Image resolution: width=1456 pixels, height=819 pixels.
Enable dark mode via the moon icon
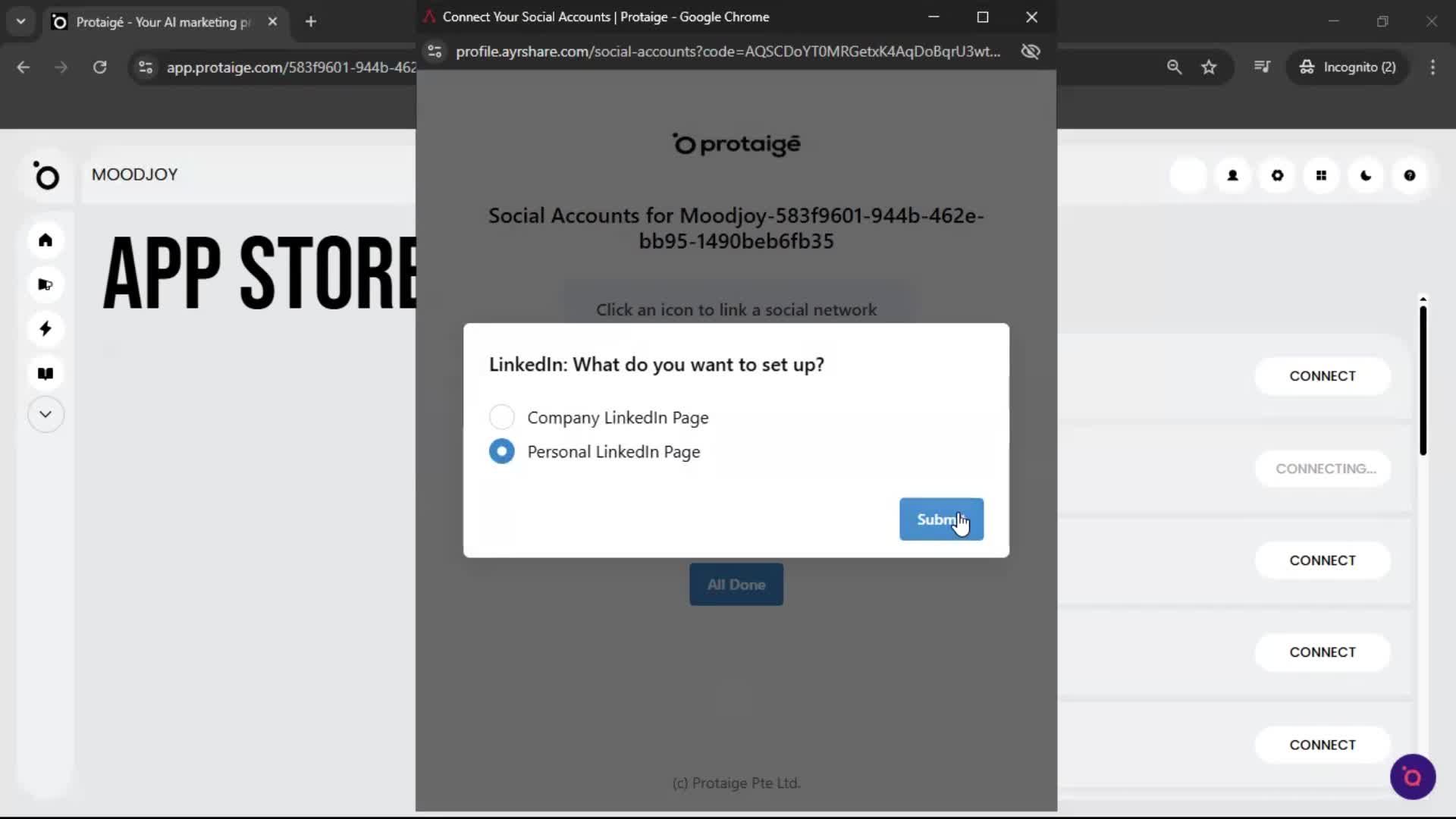1366,175
